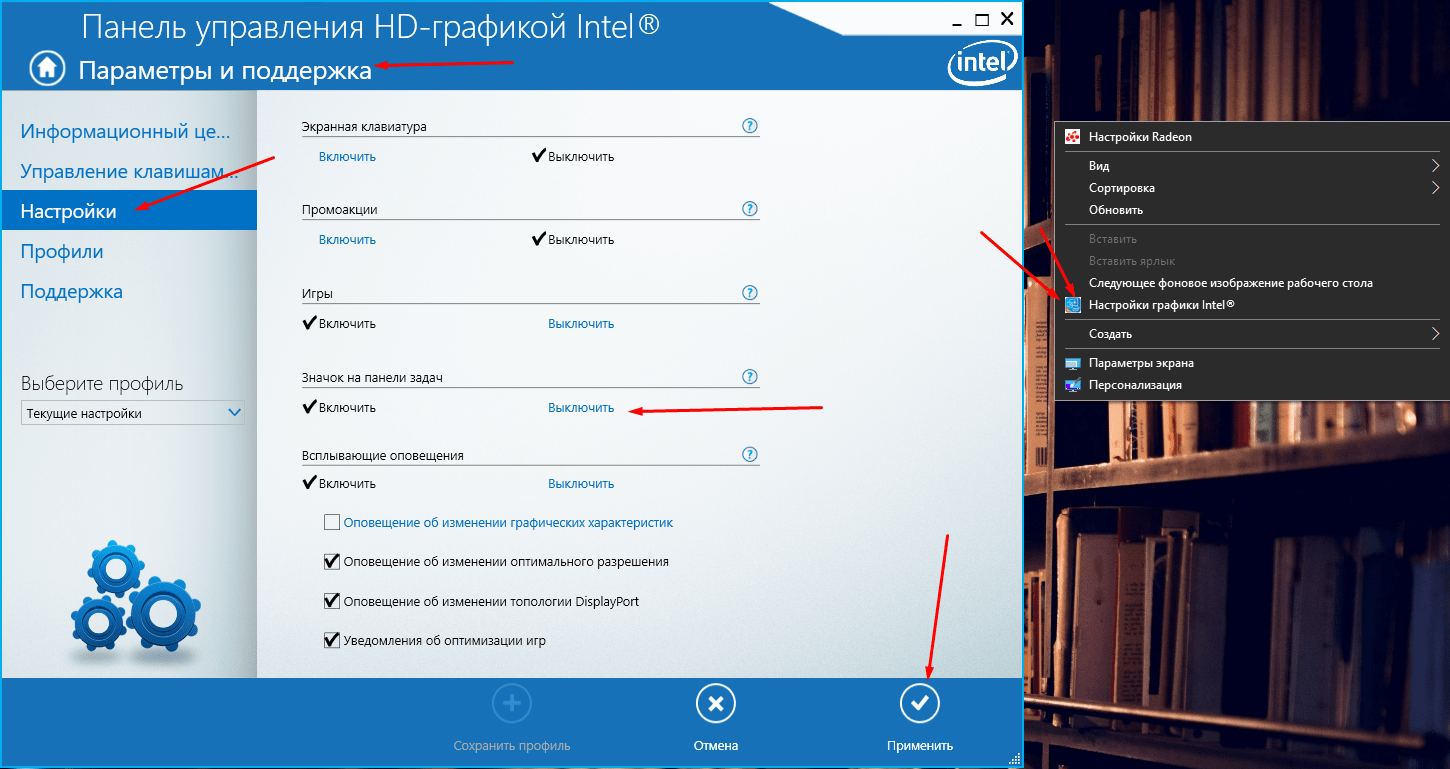Open Управление клавишами sidebar tab
This screenshot has height=769, width=1450.
point(128,171)
